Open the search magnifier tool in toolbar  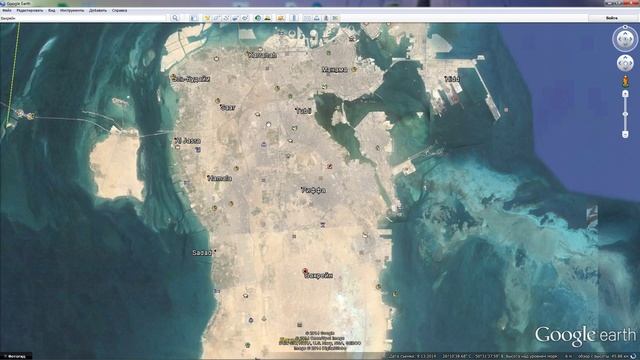click(x=175, y=18)
